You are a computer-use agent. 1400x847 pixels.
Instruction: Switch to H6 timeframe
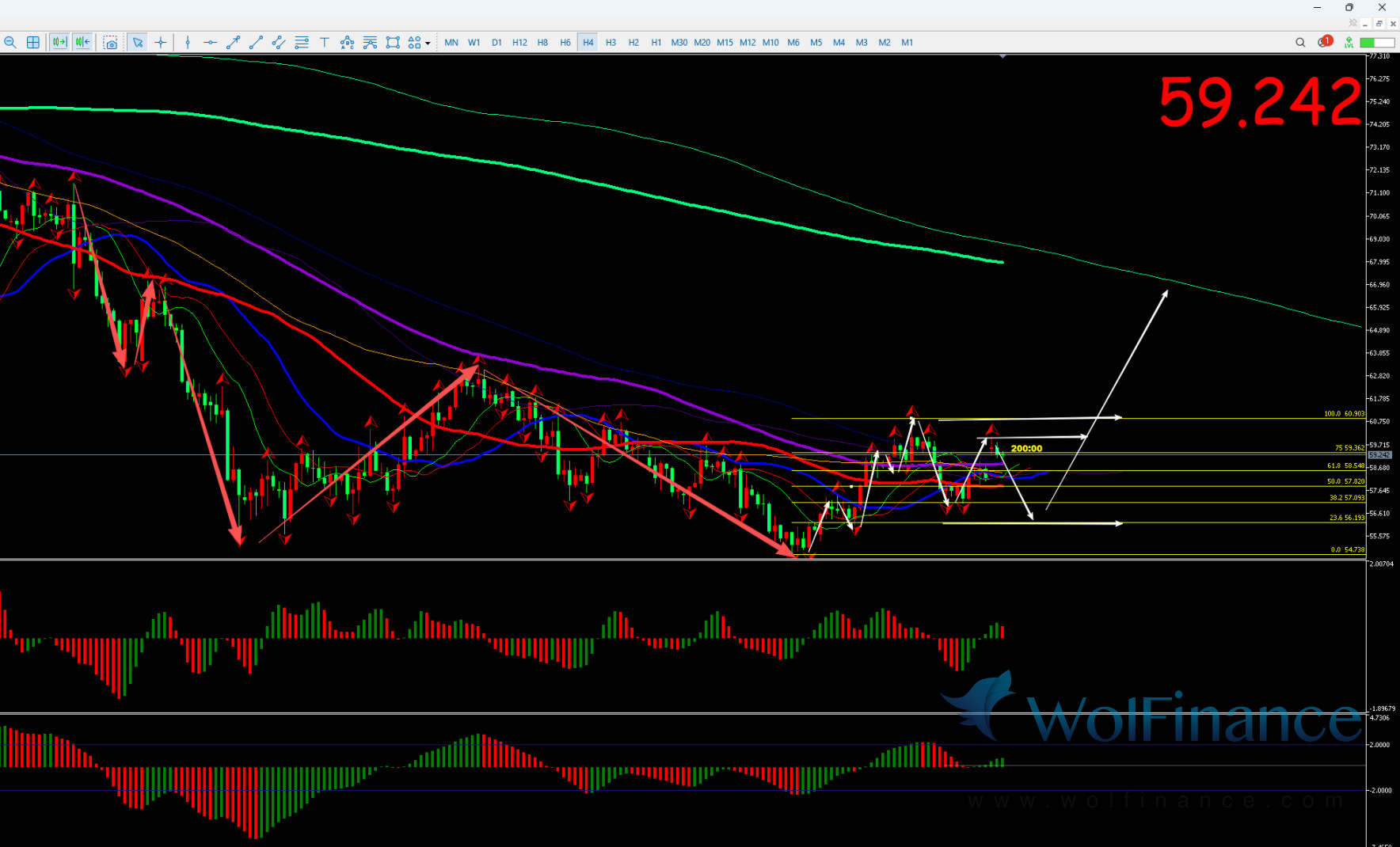(565, 43)
